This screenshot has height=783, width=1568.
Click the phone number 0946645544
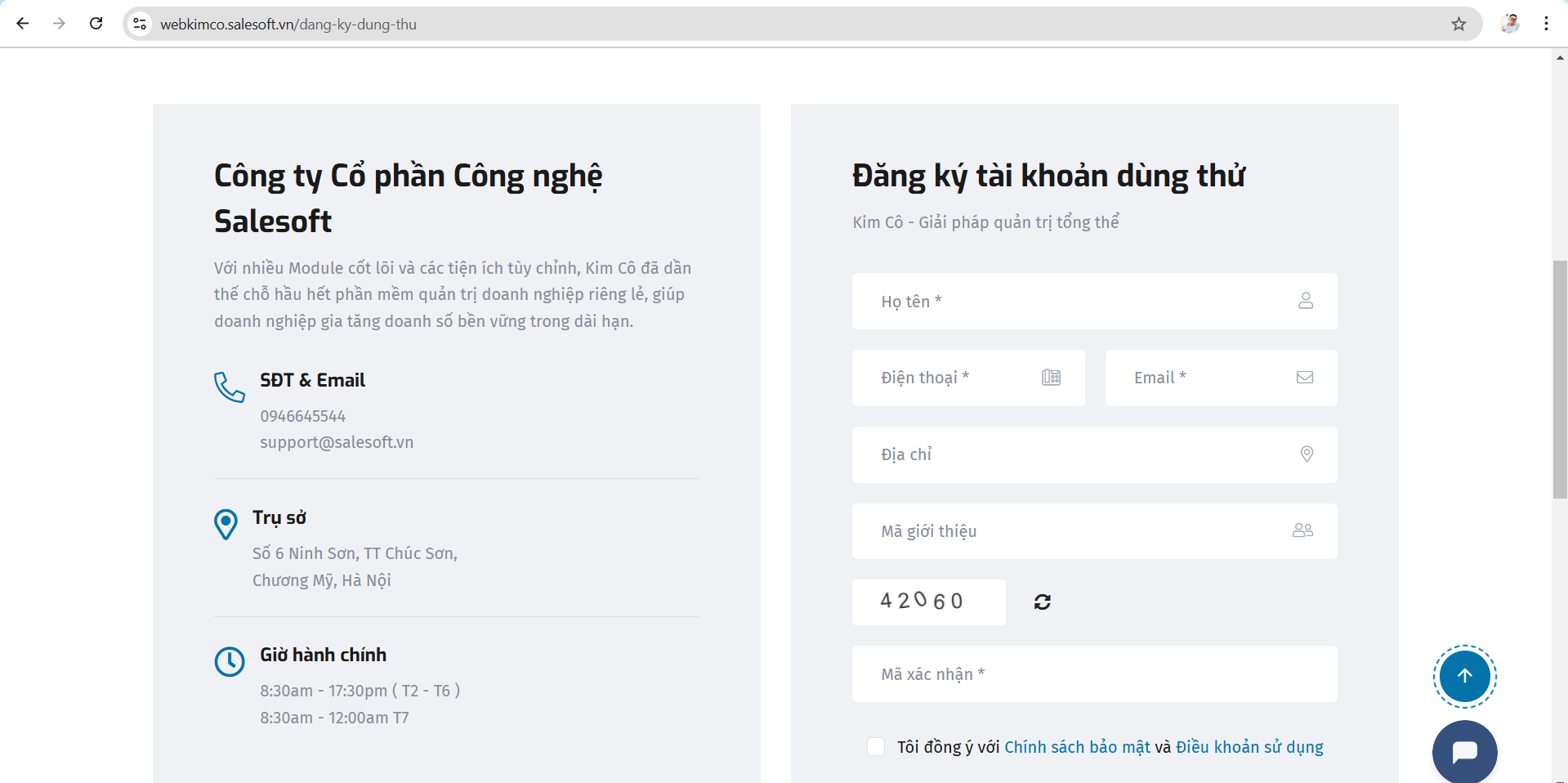pos(303,416)
